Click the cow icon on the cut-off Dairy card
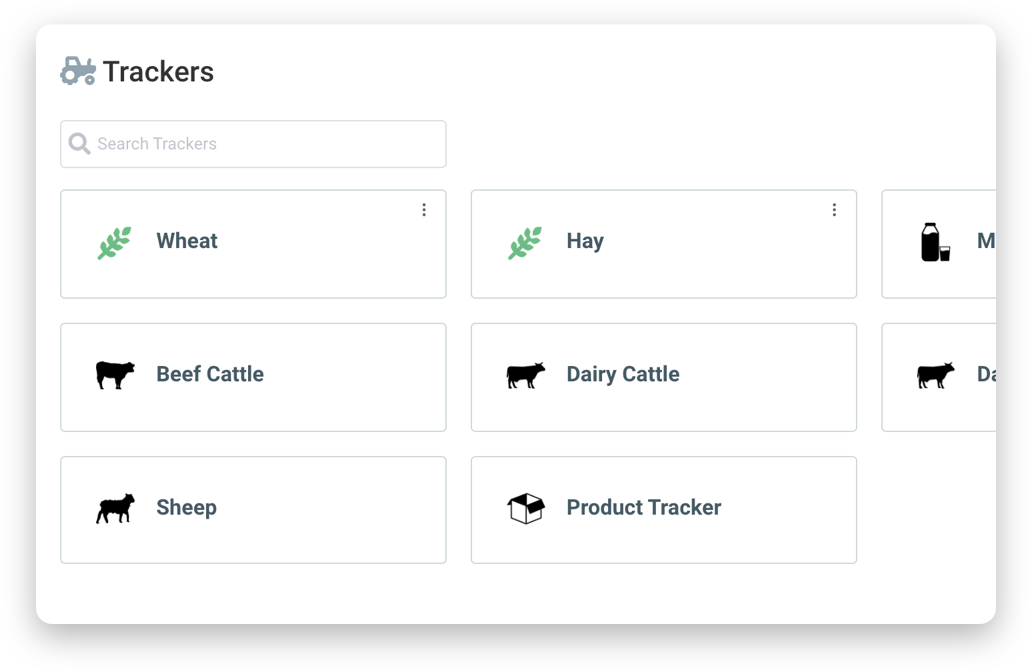This screenshot has height=672, width=1032. pyautogui.click(x=934, y=374)
